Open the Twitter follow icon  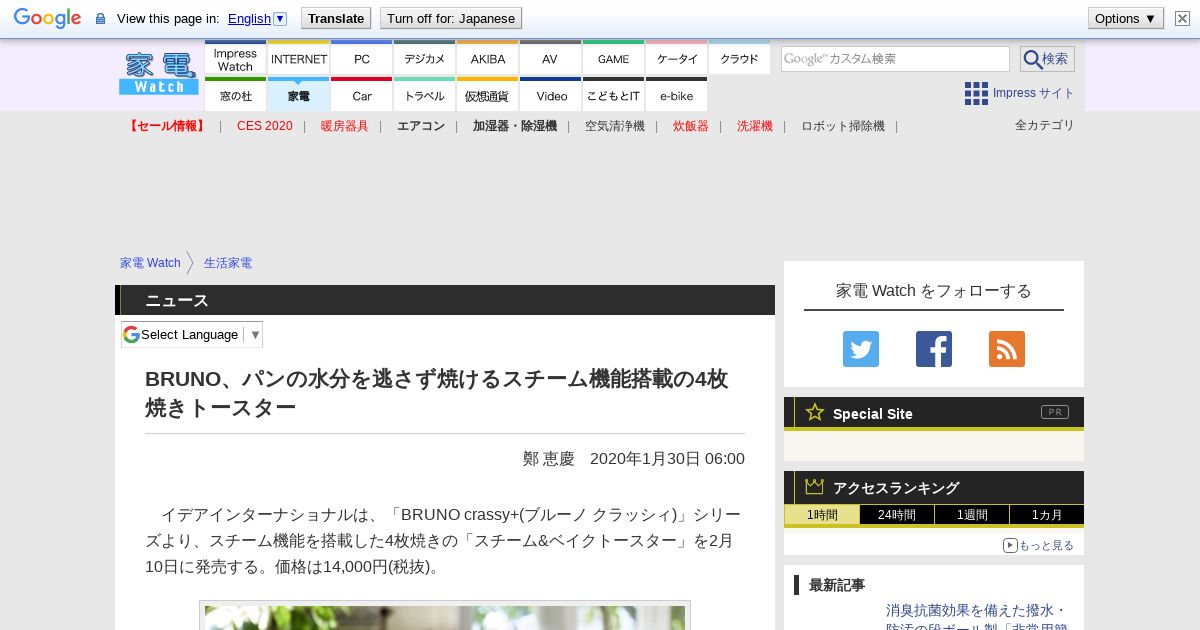861,349
